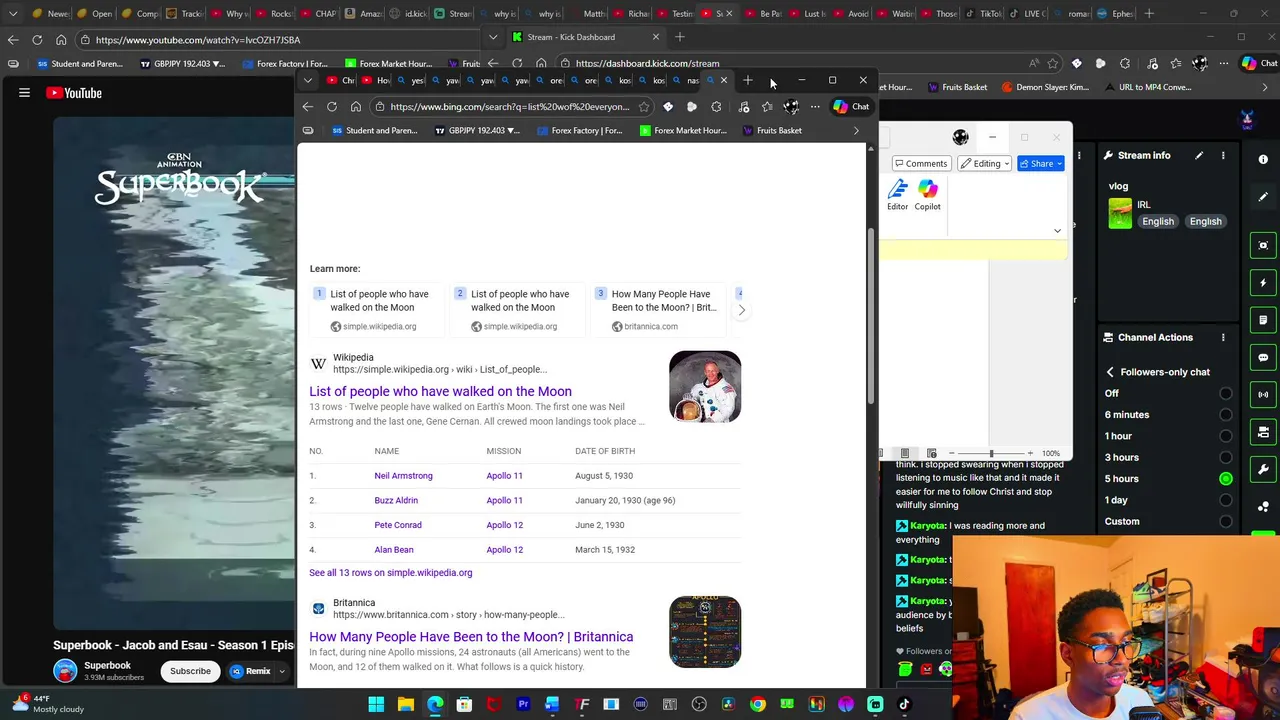
Task: Open the Student and Paren... bookmark in Bing window
Action: [x=374, y=131]
